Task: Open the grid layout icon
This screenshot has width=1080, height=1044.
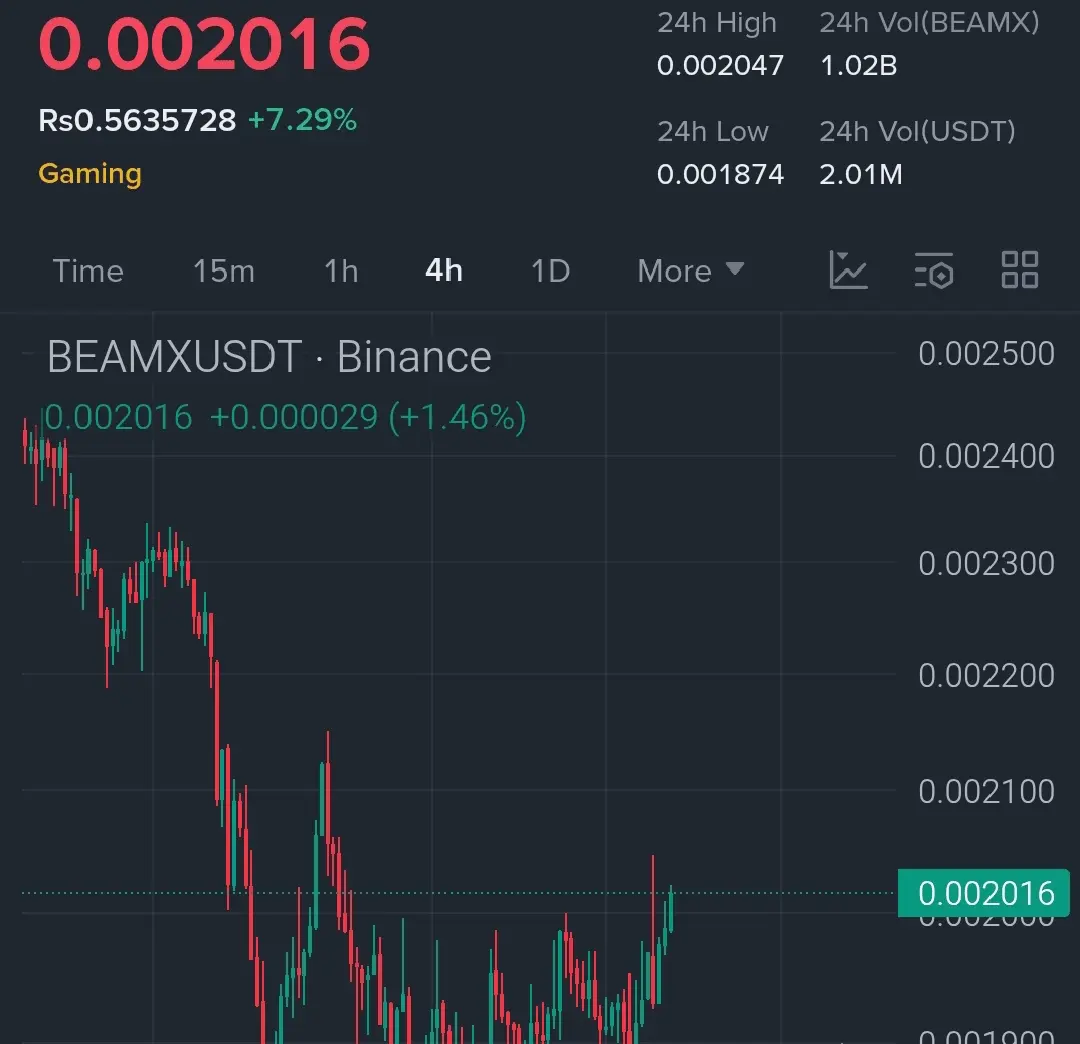Action: [1019, 269]
